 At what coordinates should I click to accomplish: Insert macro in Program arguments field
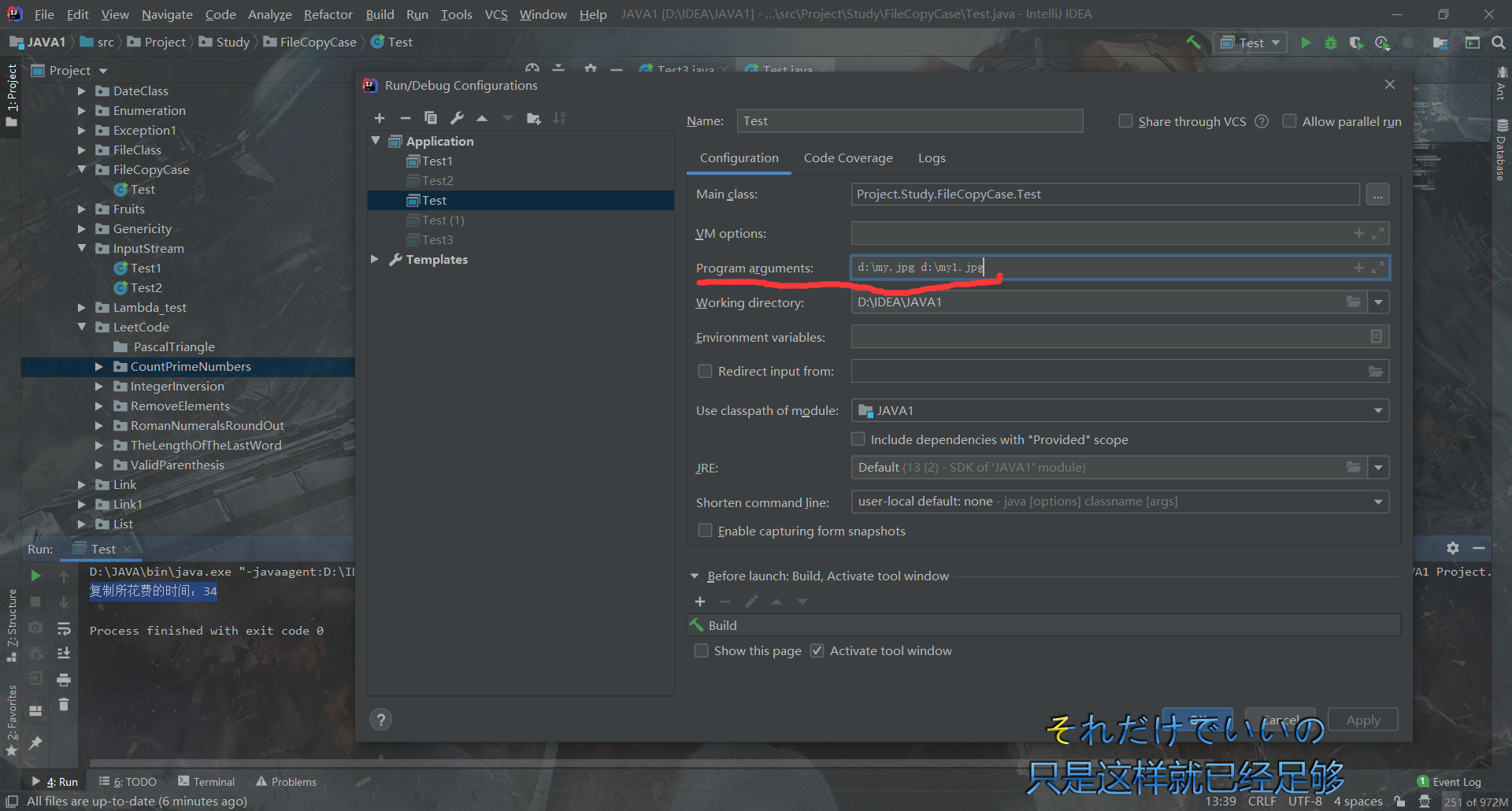click(x=1359, y=268)
